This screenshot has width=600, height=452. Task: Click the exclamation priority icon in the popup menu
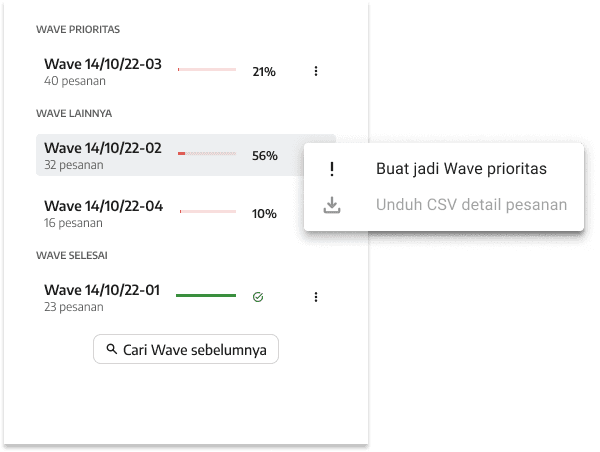click(332, 169)
